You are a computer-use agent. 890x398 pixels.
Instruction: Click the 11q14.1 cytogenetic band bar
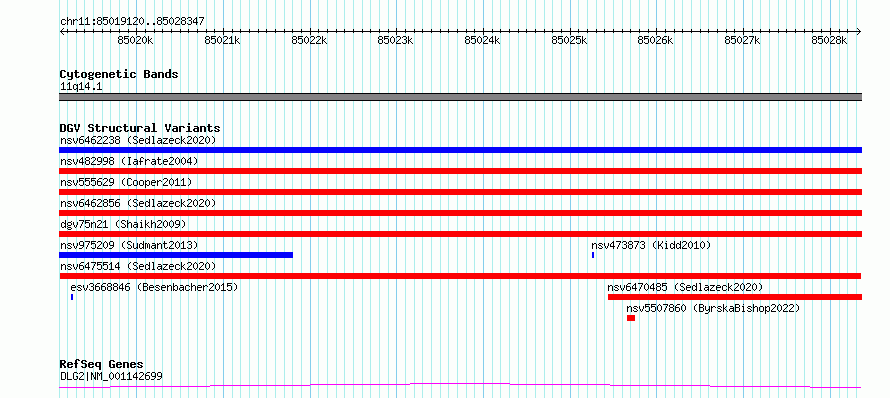point(460,97)
